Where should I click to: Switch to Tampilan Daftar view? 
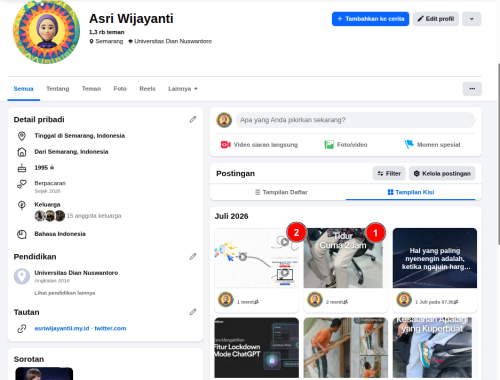pos(281,192)
